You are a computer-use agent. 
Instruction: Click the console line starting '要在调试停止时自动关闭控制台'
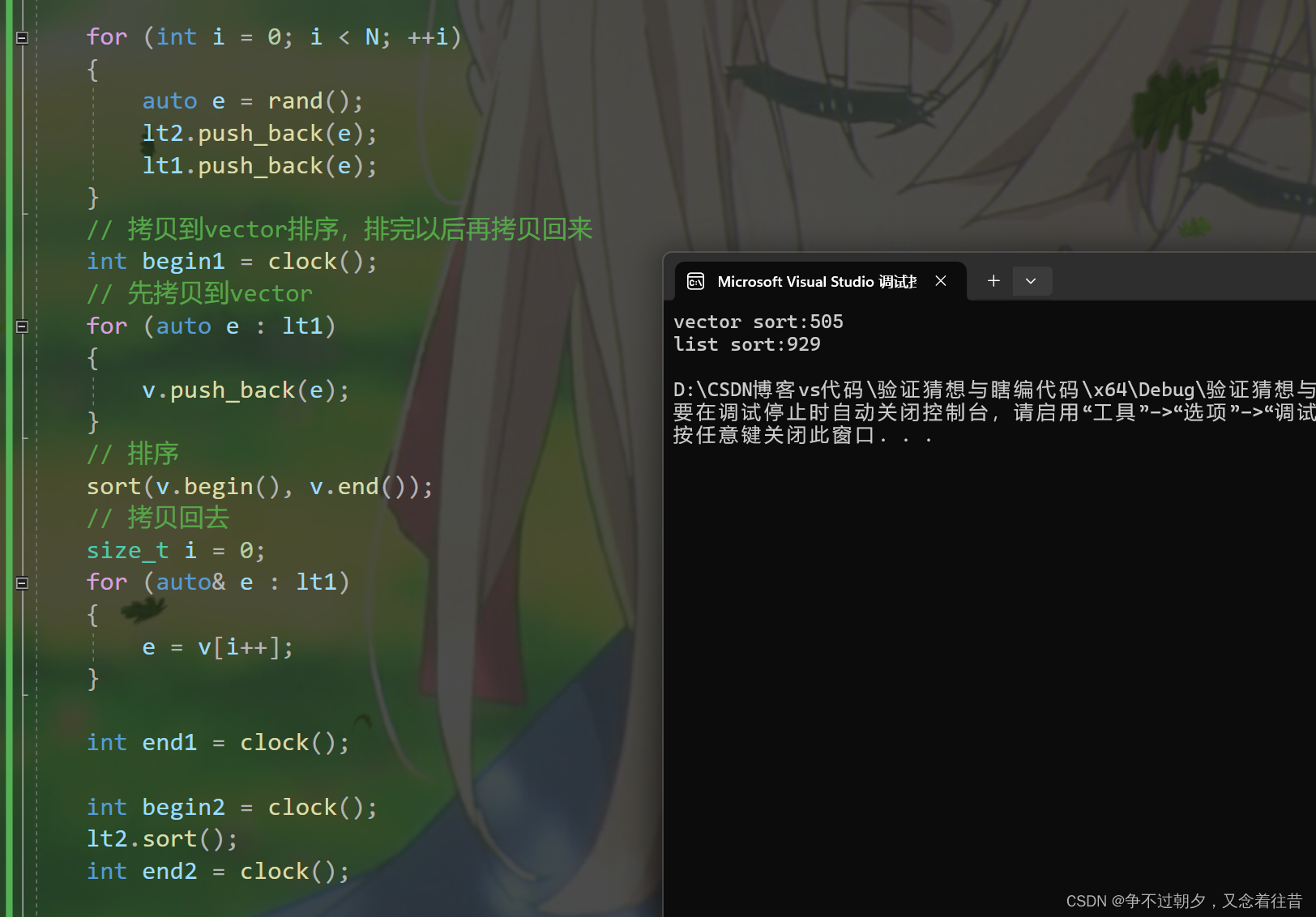tap(994, 412)
